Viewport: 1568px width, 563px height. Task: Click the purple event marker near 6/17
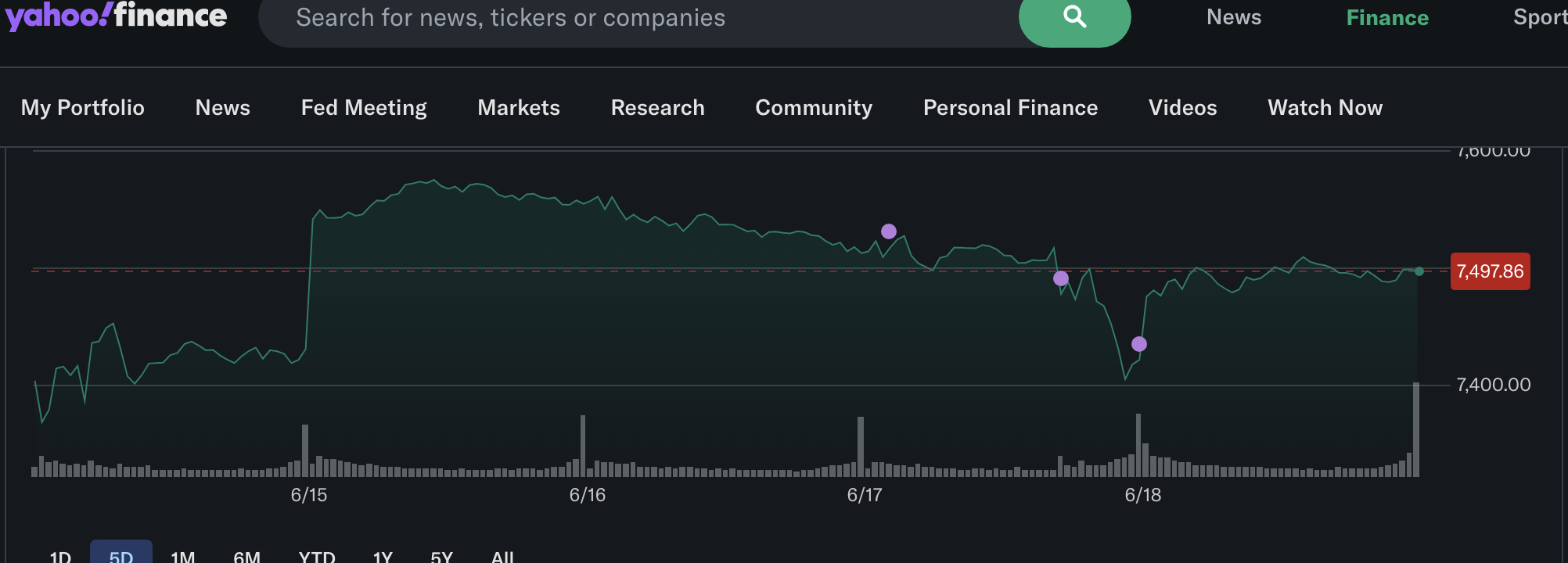(x=889, y=231)
